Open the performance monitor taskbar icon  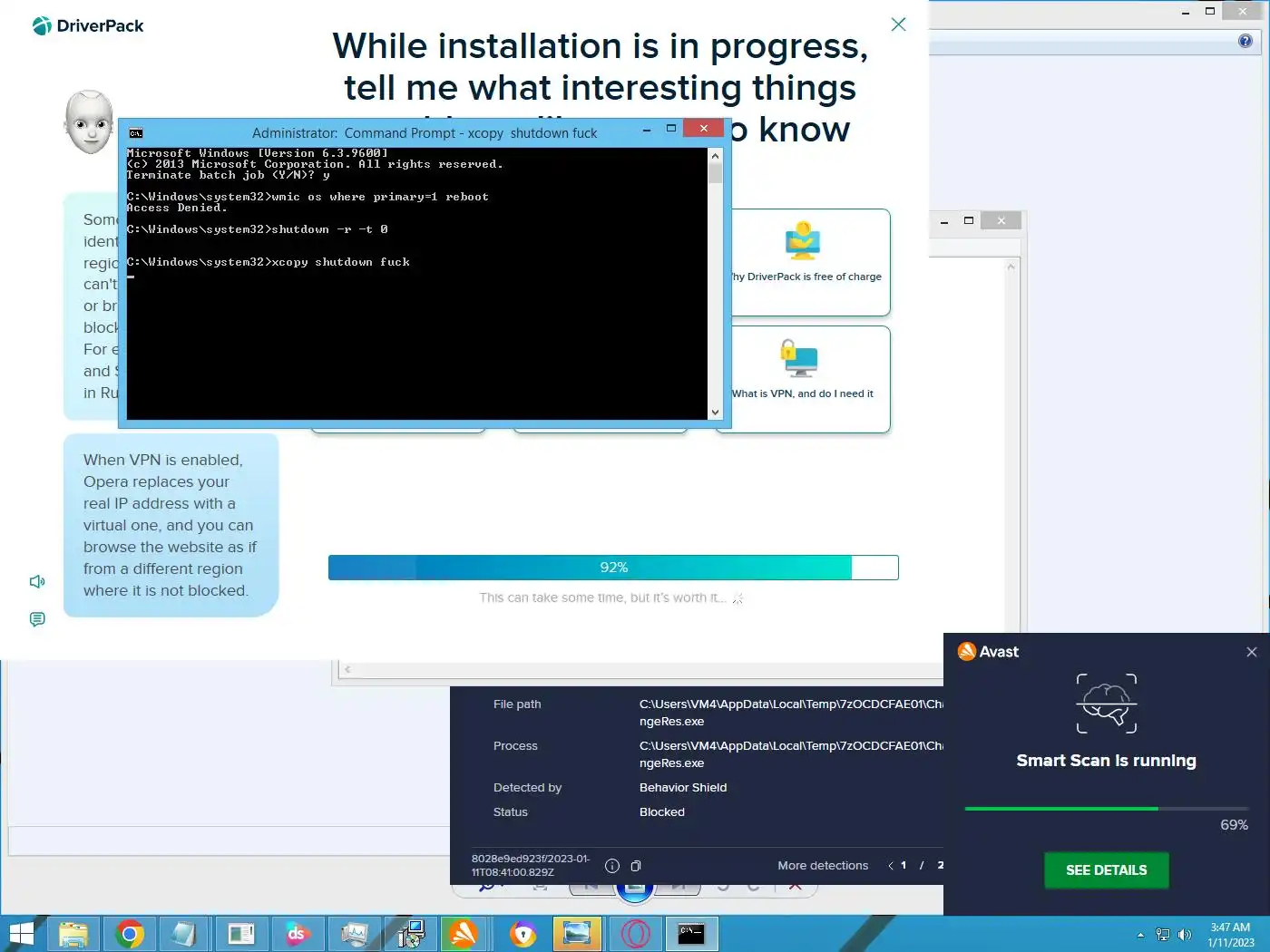[354, 934]
